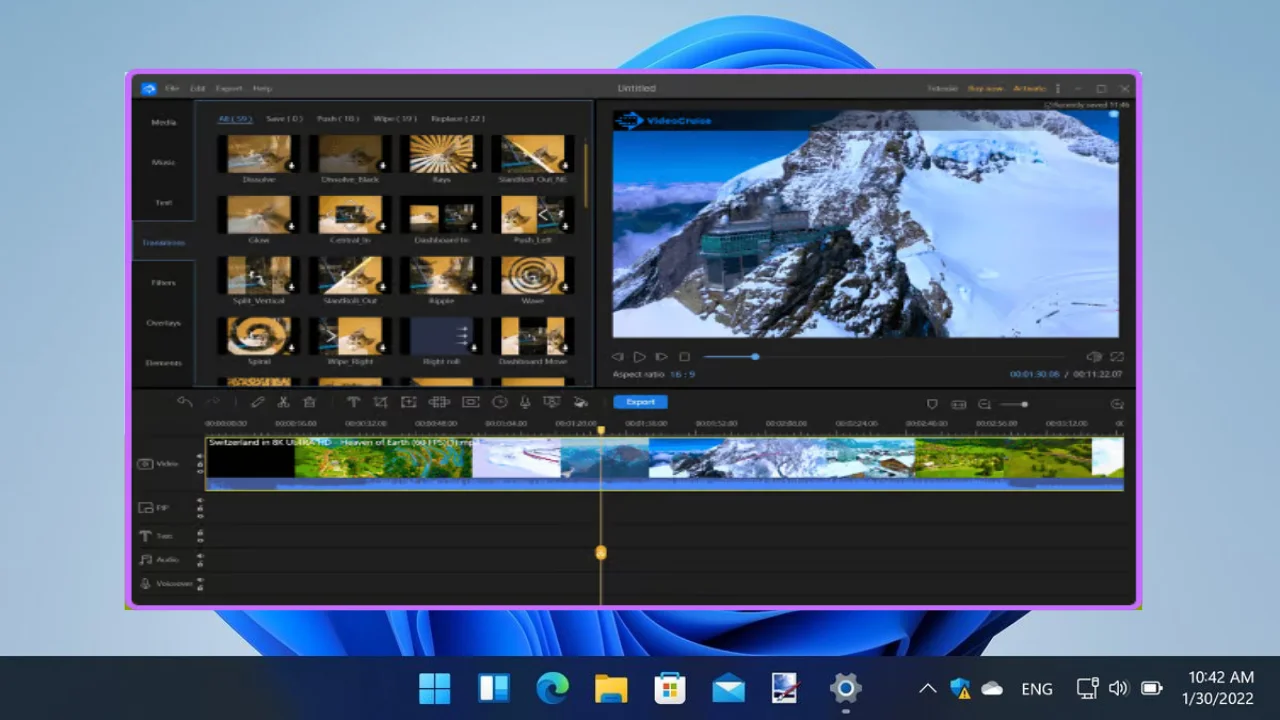Switch to the Music sidebar tab
The image size is (1280, 720).
163,162
